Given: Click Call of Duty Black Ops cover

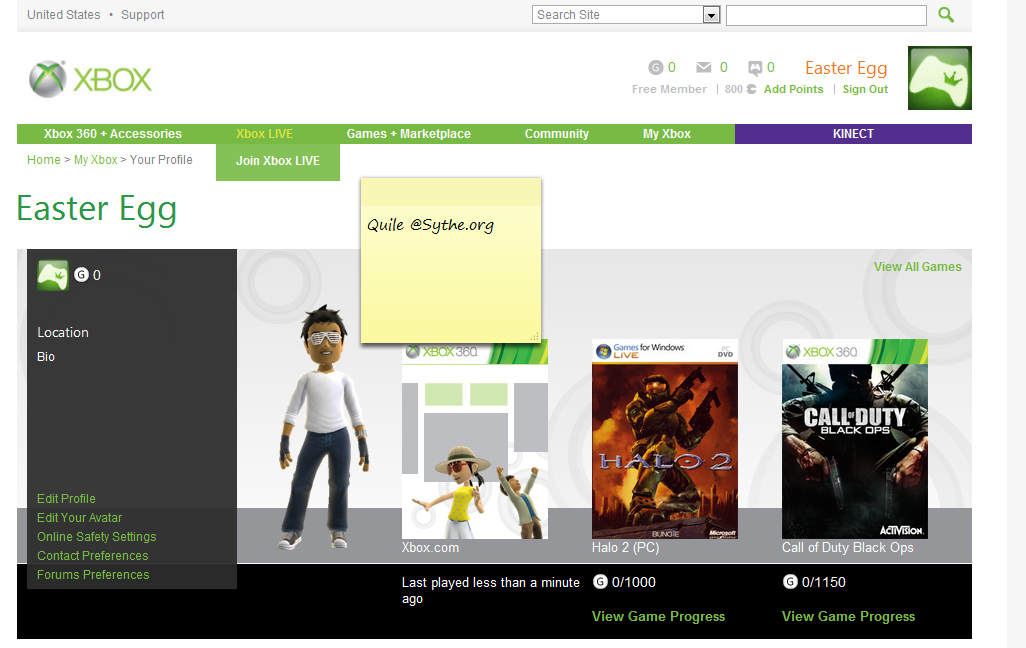Looking at the screenshot, I should click(855, 439).
